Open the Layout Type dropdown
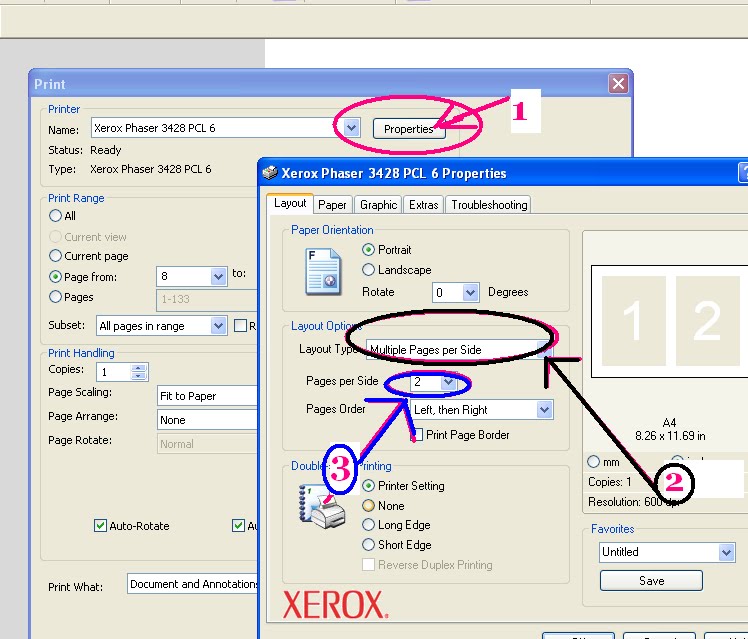This screenshot has width=748, height=639. 544,350
